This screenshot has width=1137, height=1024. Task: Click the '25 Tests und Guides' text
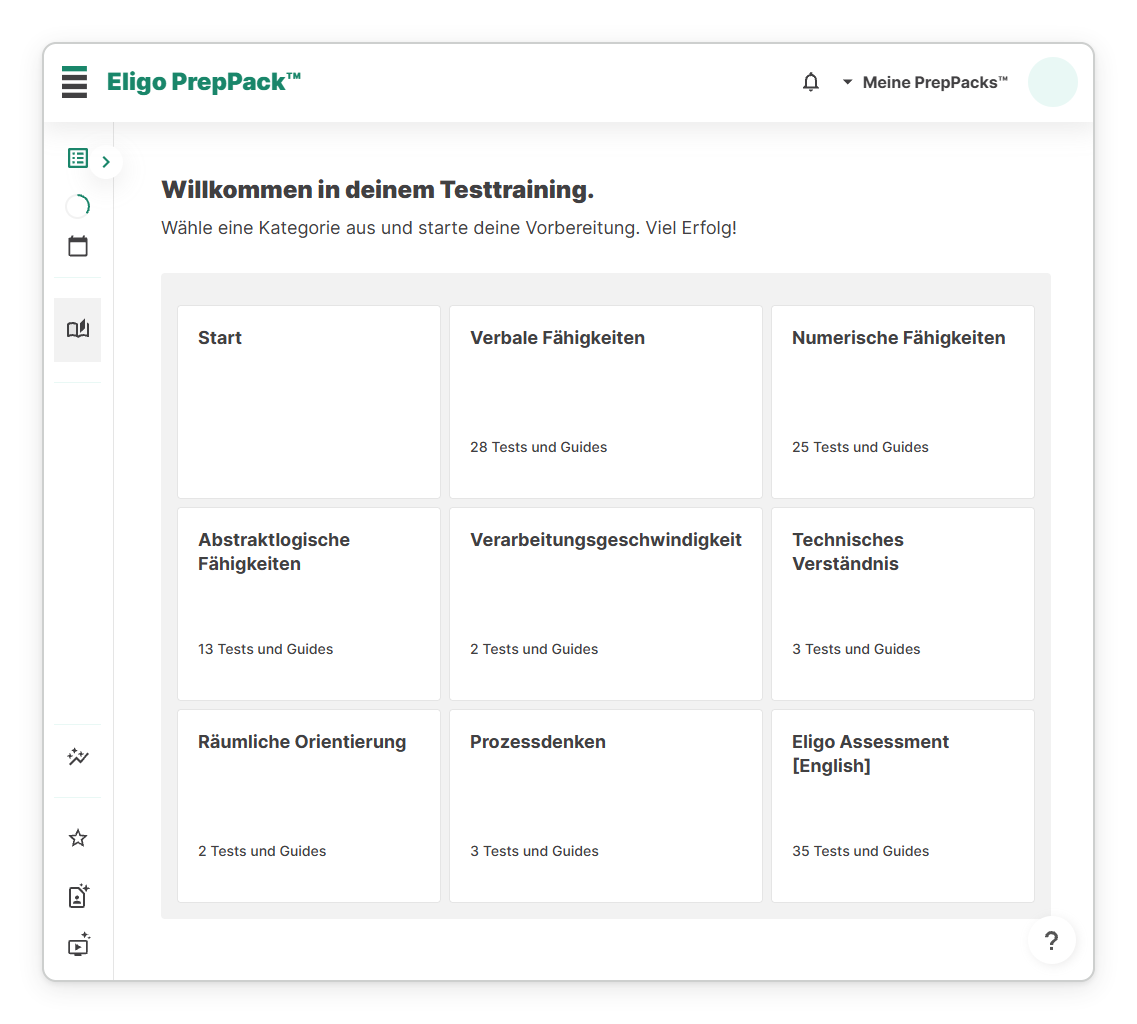pos(860,447)
